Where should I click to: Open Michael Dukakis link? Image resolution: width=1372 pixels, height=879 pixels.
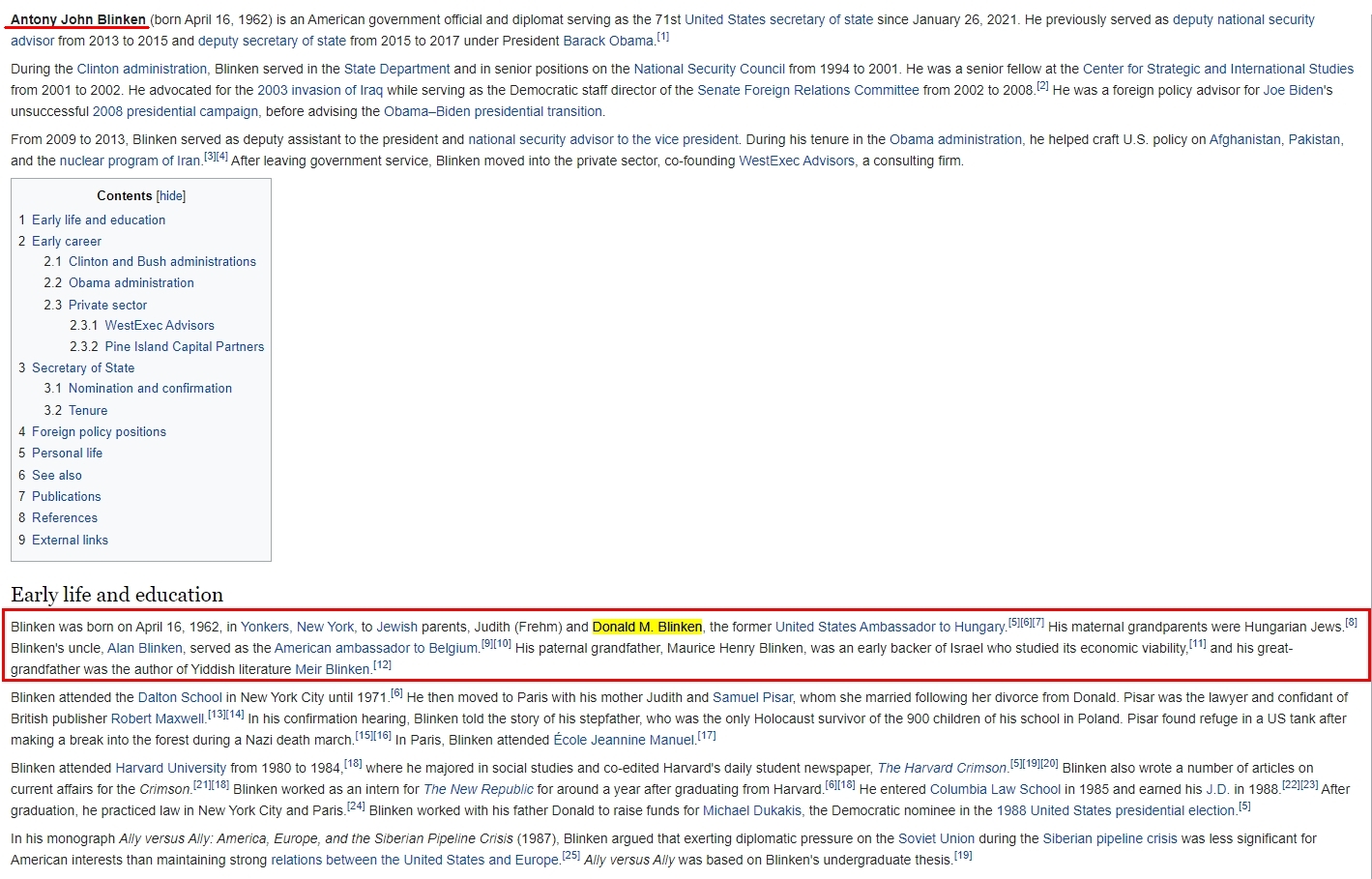(751, 810)
